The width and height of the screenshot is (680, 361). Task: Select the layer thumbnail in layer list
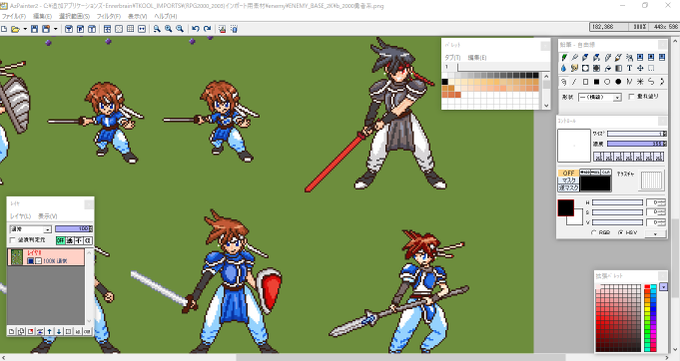(x=17, y=257)
